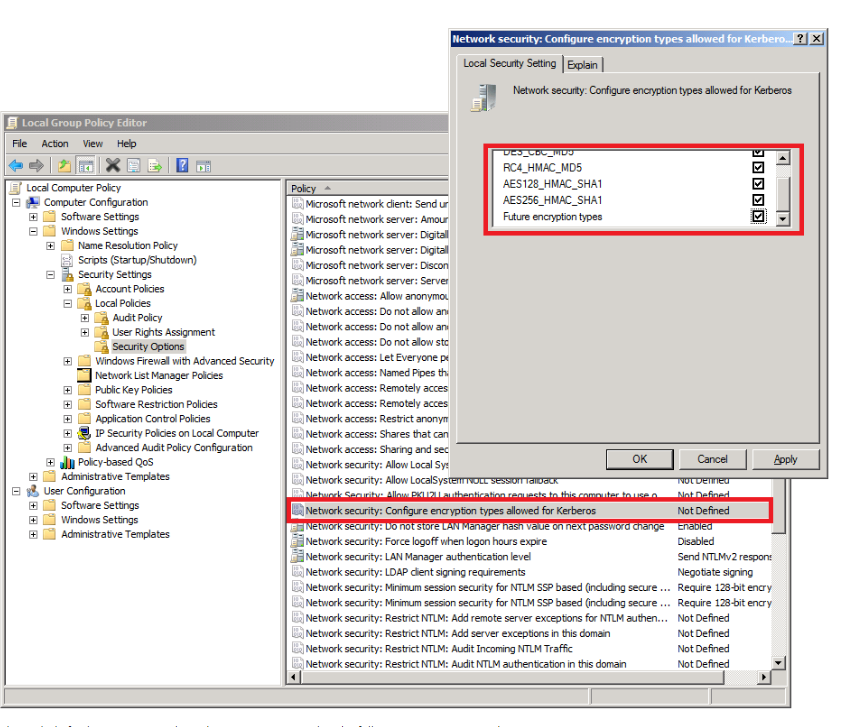Click the policy list right scroll arrow
This screenshot has height=727, width=844.
[764, 677]
